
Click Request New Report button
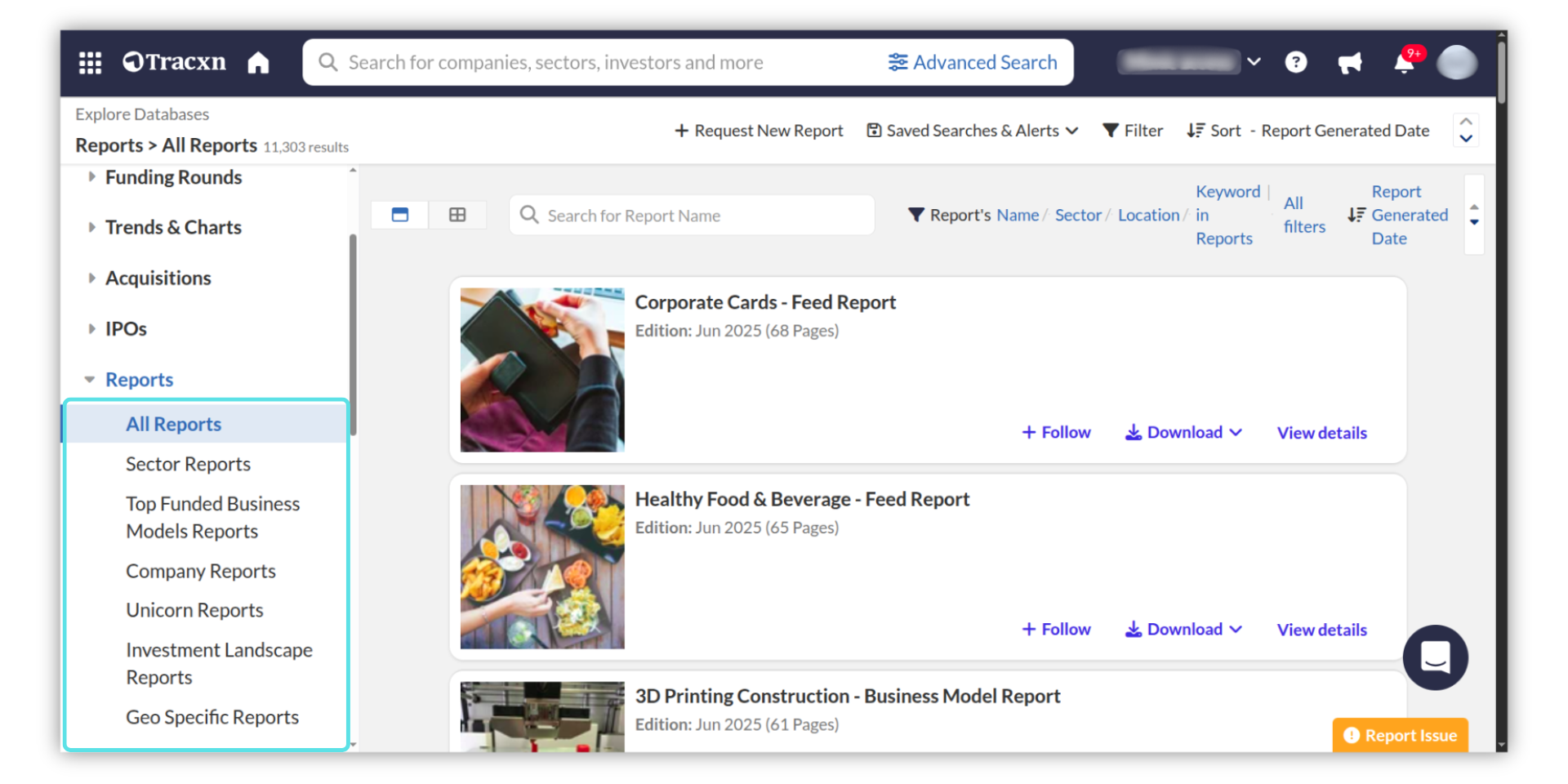coord(759,131)
